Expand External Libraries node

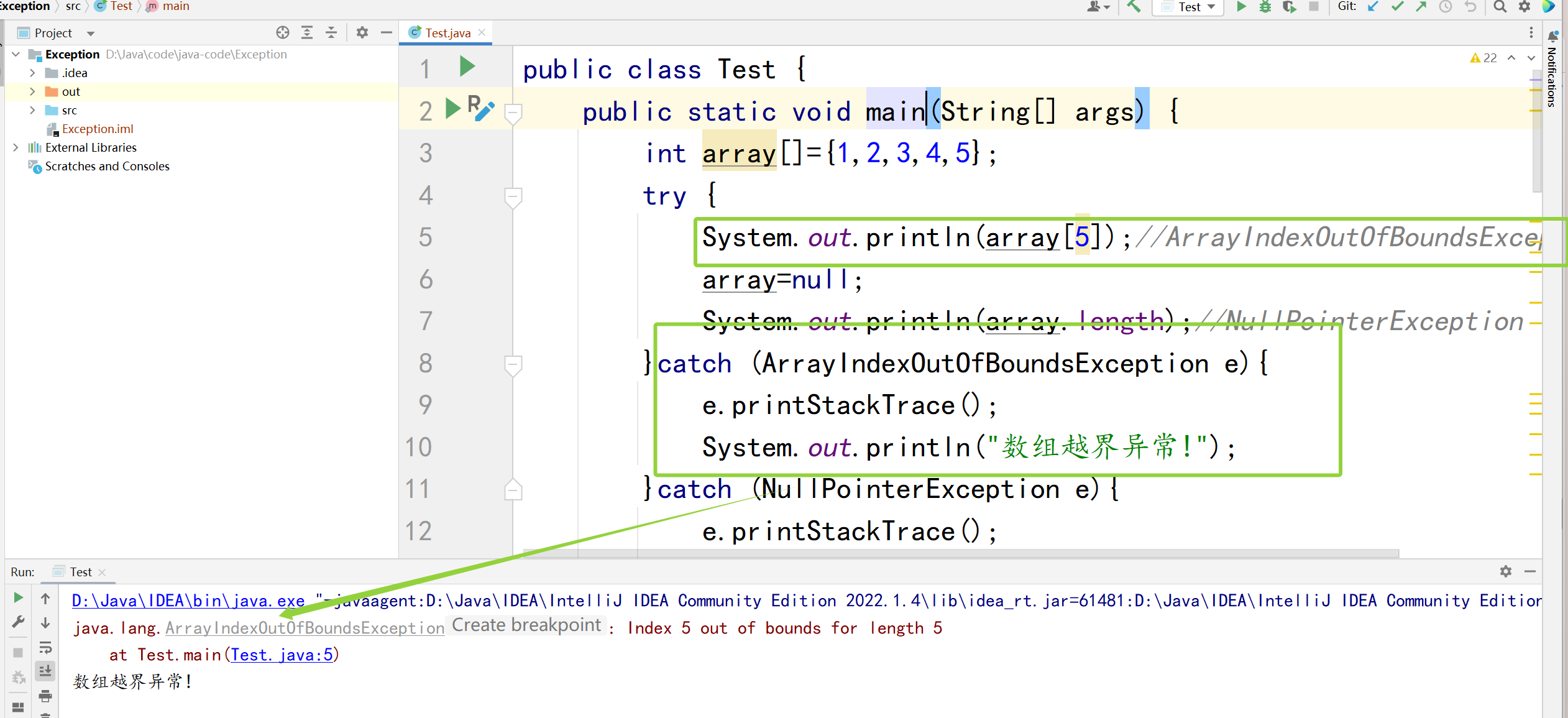coord(16,147)
